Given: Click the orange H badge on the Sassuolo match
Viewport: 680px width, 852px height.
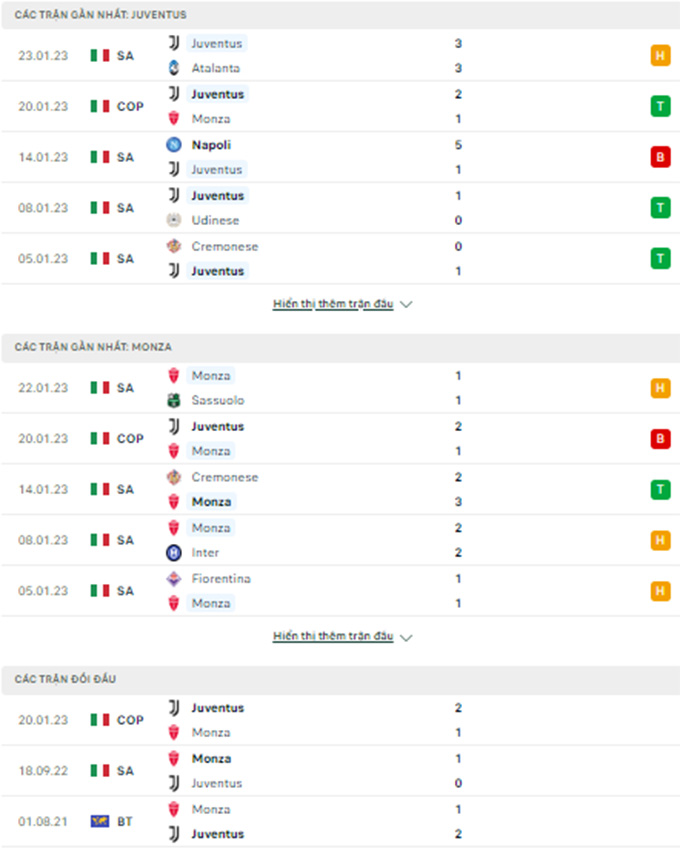Looking at the screenshot, I should tap(659, 388).
